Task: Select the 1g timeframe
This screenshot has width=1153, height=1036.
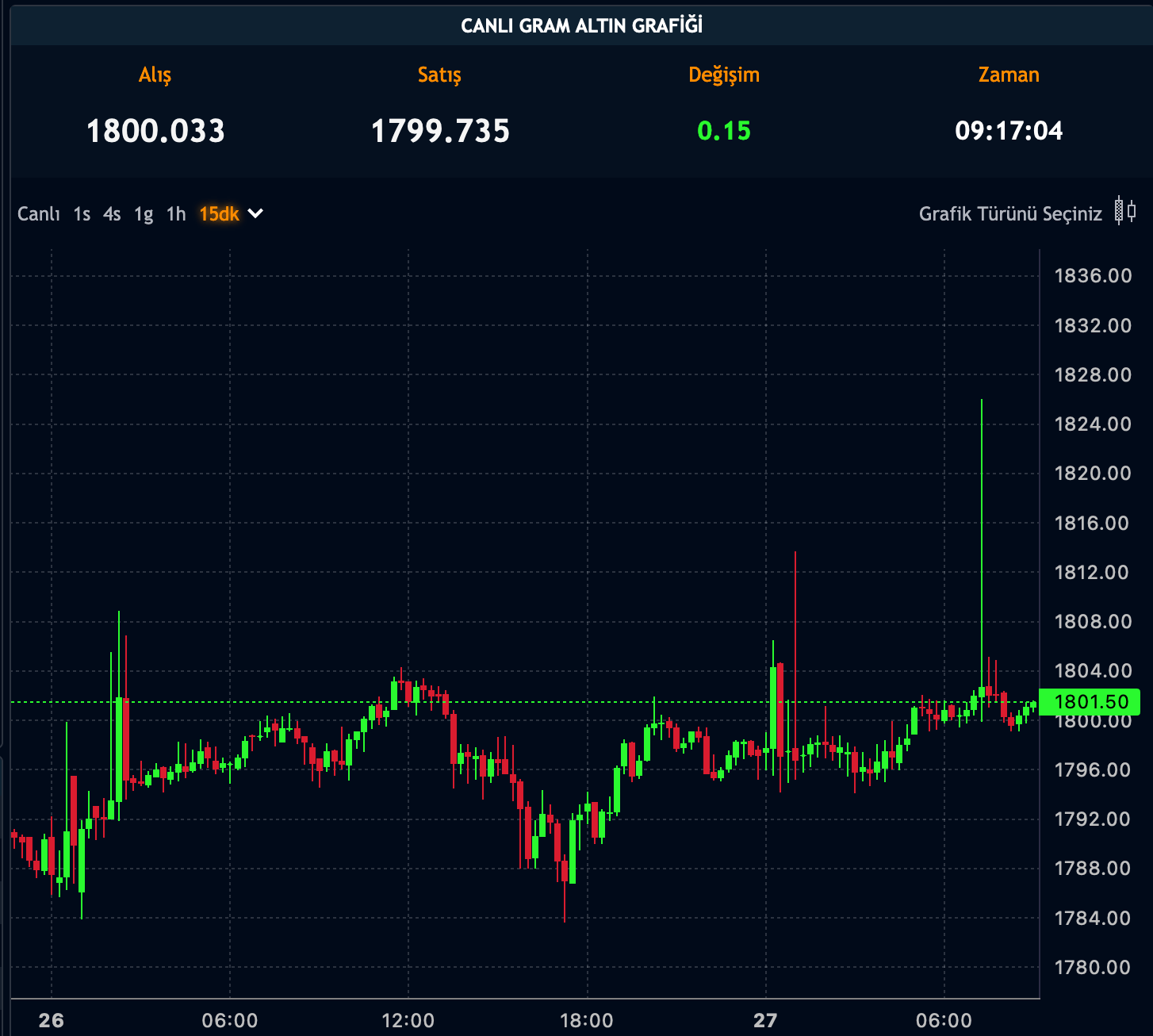Action: 144,215
